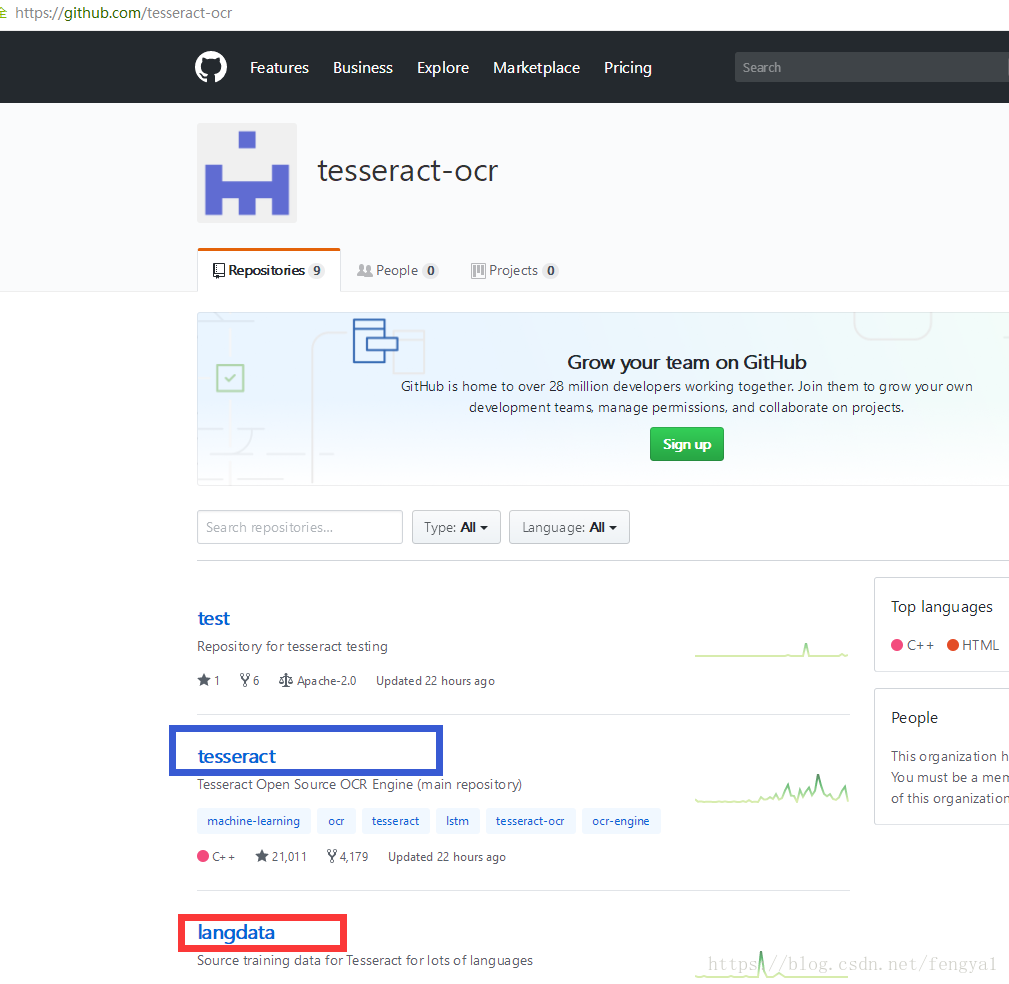Open the langdata repository link
1009x984 pixels.
[x=236, y=933]
